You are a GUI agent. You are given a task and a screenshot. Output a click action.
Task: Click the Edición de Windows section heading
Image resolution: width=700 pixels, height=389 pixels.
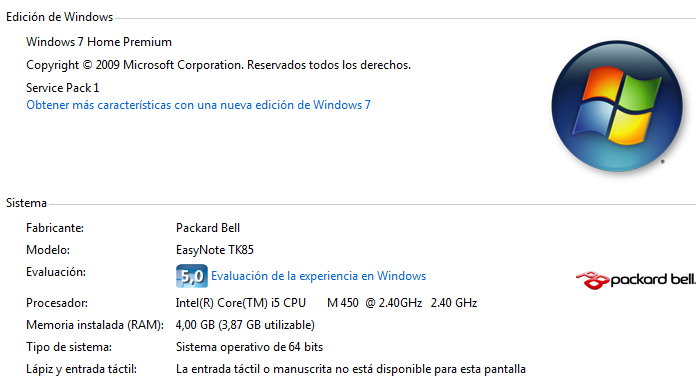click(x=59, y=17)
